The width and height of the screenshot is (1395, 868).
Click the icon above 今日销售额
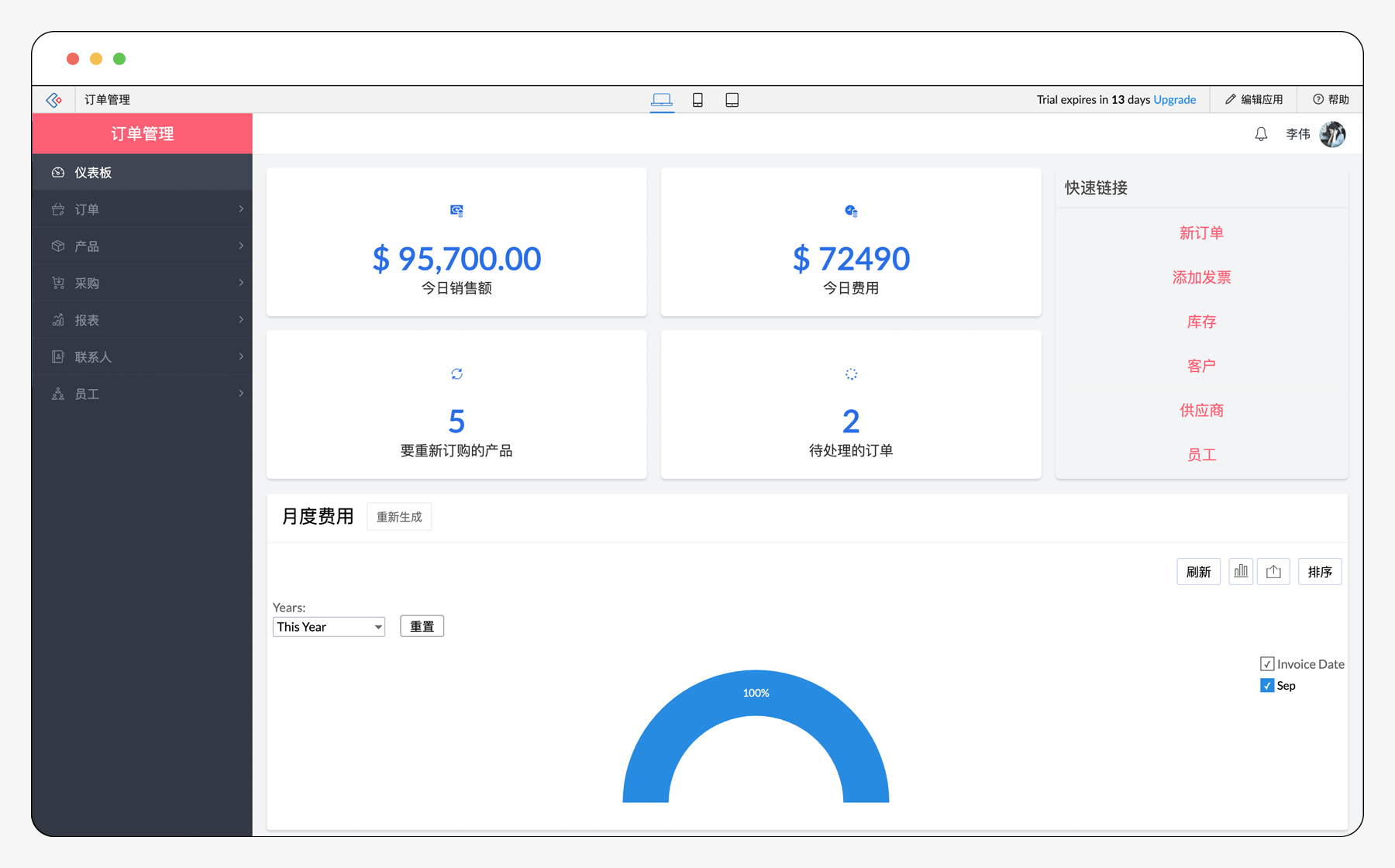[x=456, y=211]
